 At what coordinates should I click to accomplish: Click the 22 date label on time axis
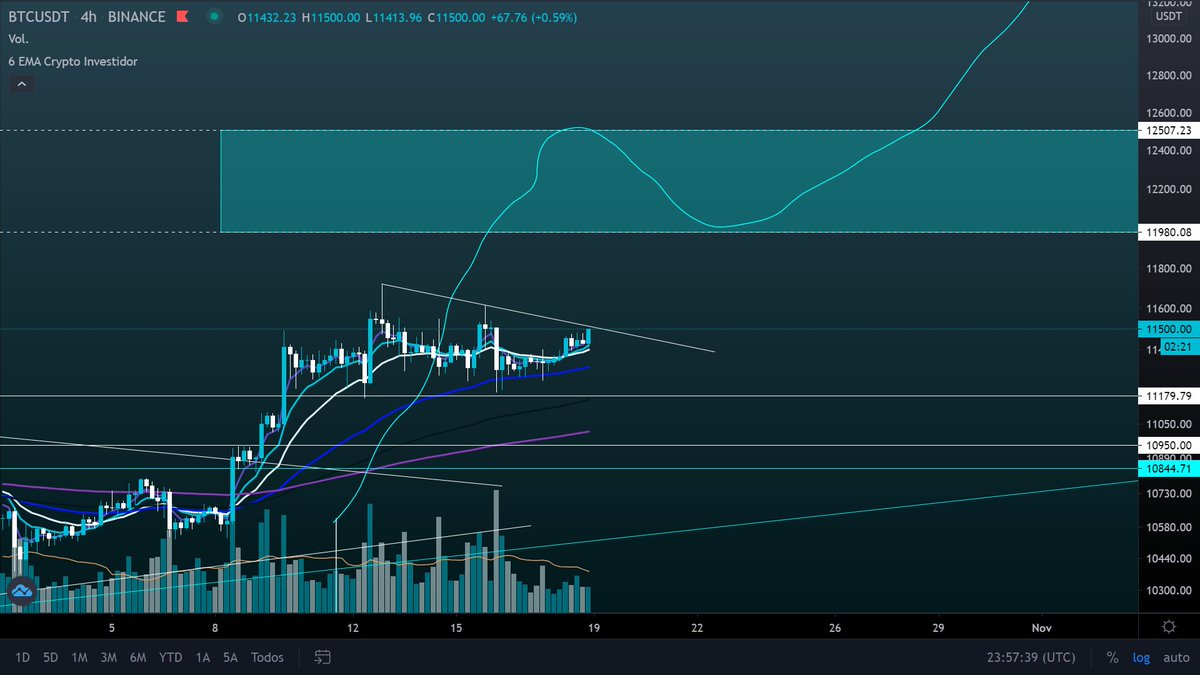coord(697,627)
